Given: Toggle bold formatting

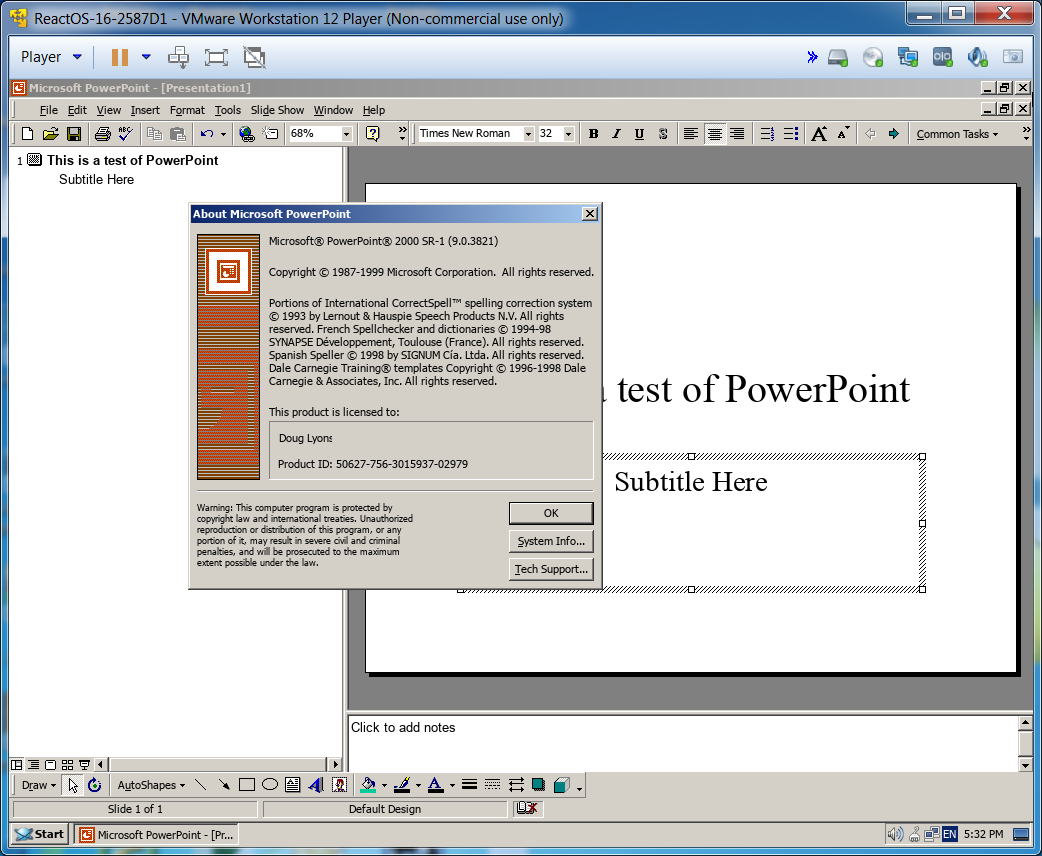Looking at the screenshot, I should pos(593,134).
